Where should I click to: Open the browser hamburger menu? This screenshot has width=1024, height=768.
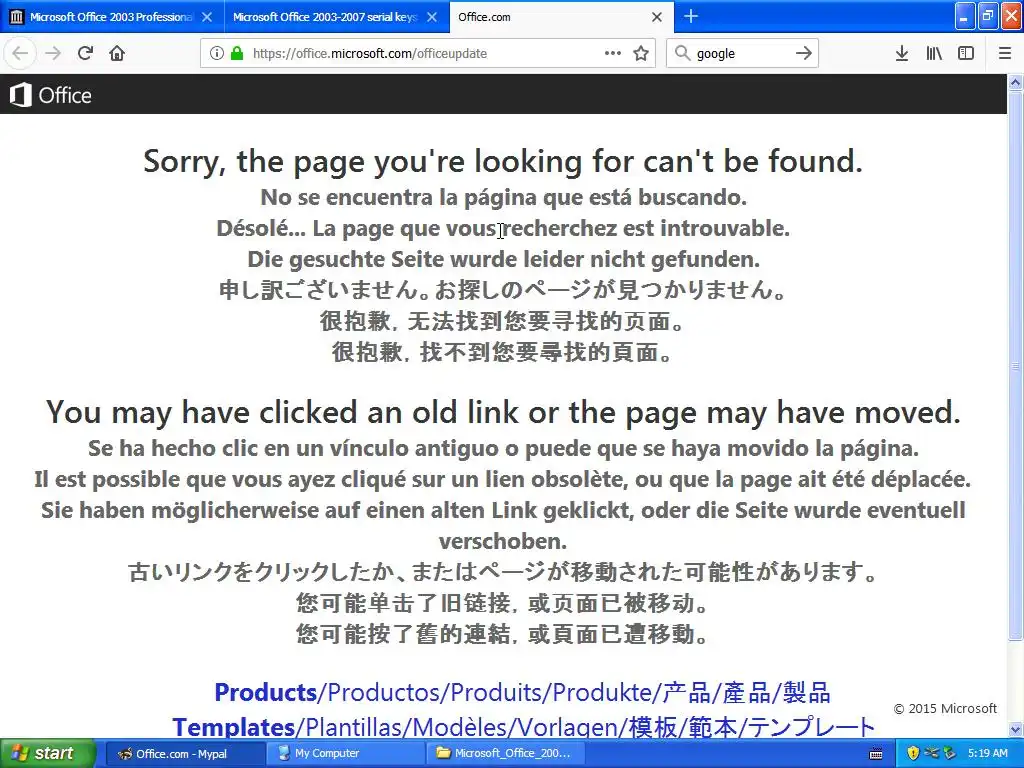[1005, 53]
